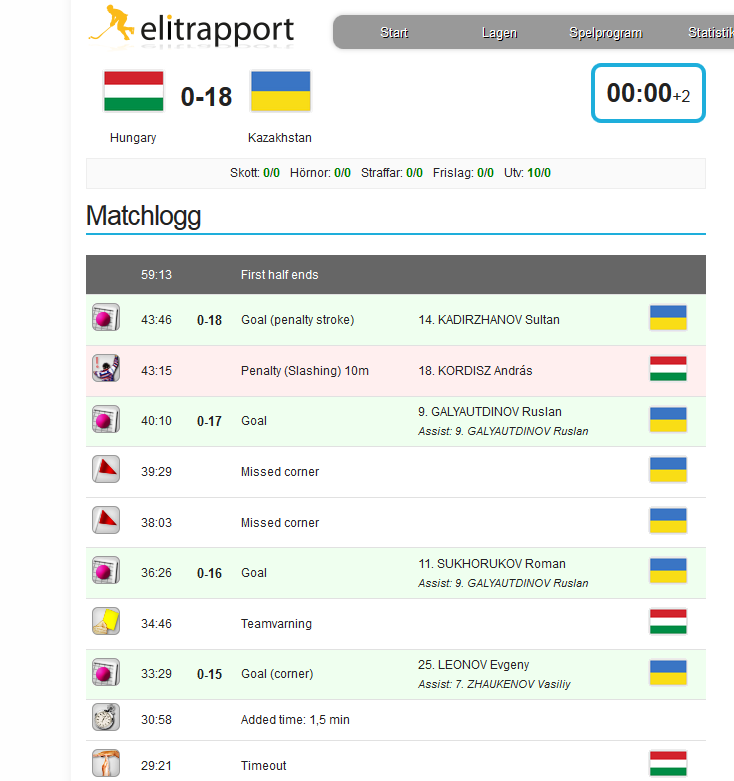Click the Hungary flag in the score header
The width and height of the screenshot is (734, 781).
pos(133,91)
